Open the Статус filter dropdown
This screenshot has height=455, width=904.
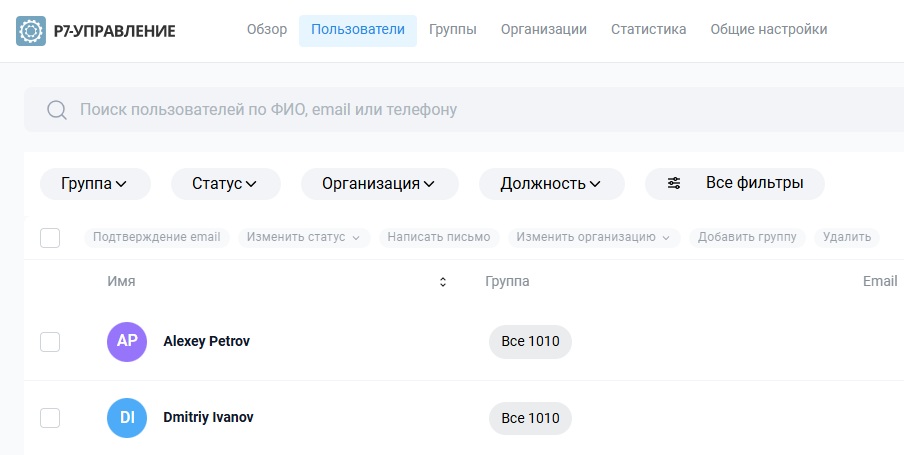(x=225, y=184)
